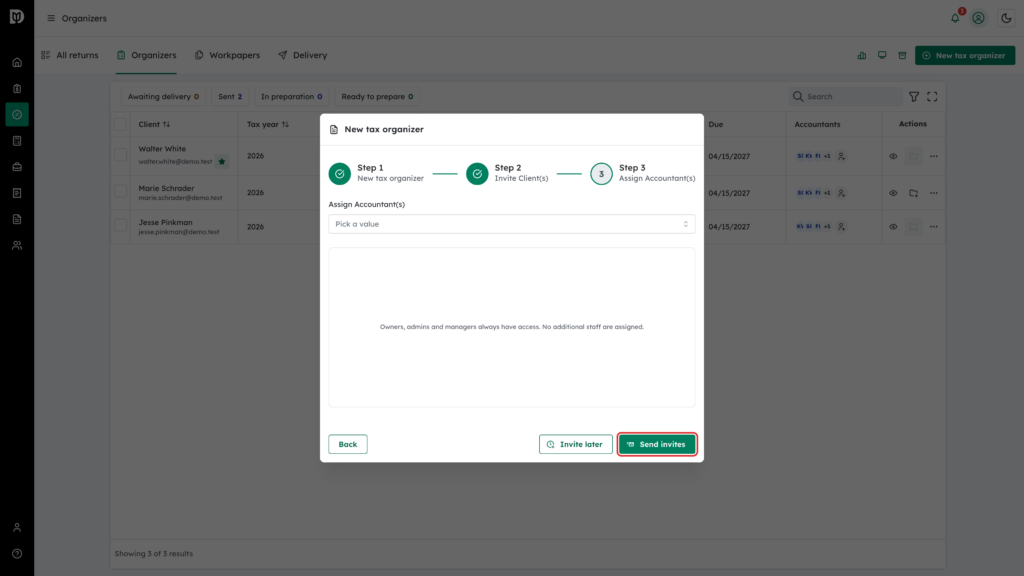Open people group icon in left sidebar

(17, 246)
